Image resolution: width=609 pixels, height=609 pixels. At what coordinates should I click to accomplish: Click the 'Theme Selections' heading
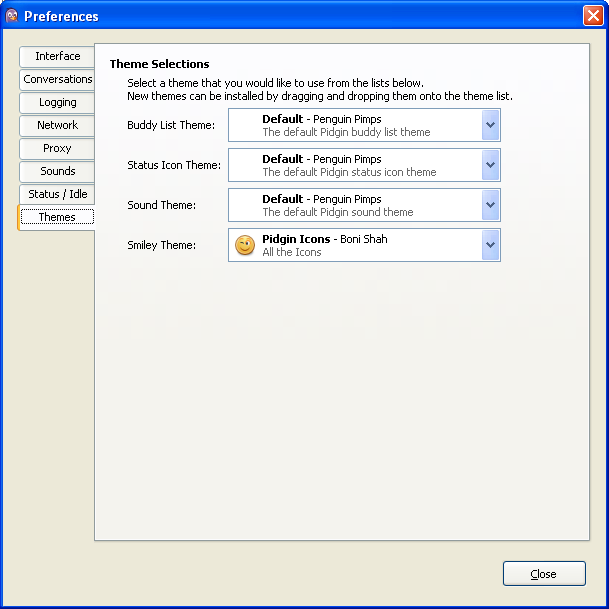click(159, 64)
